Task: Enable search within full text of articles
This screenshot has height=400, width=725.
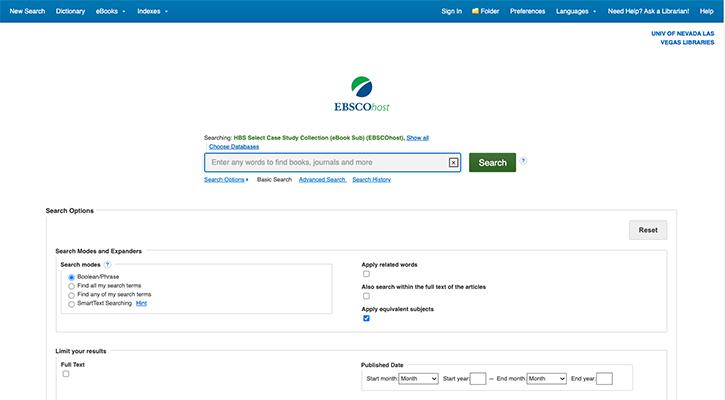Action: pos(366,296)
